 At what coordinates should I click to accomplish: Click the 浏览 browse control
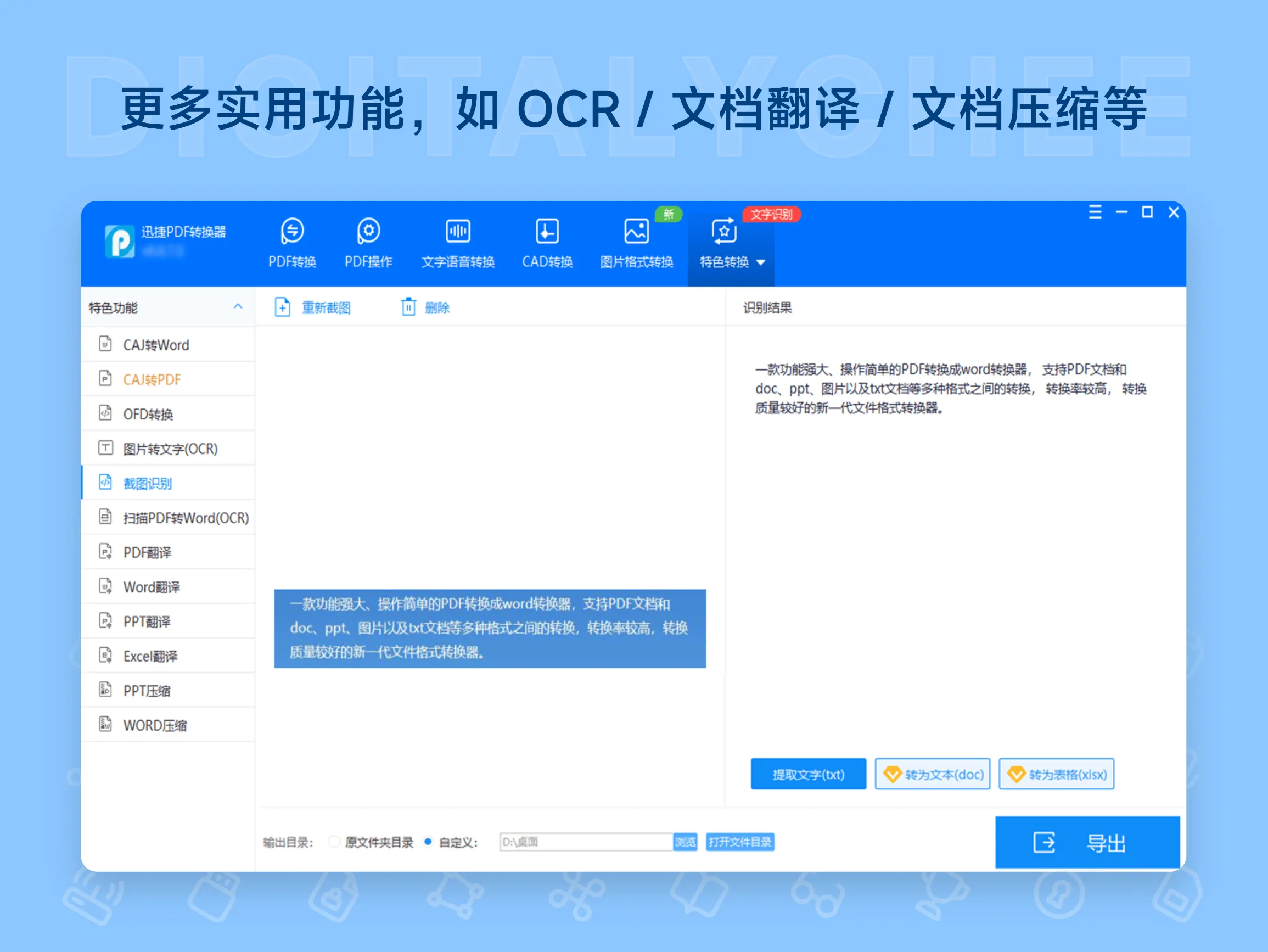point(685,842)
